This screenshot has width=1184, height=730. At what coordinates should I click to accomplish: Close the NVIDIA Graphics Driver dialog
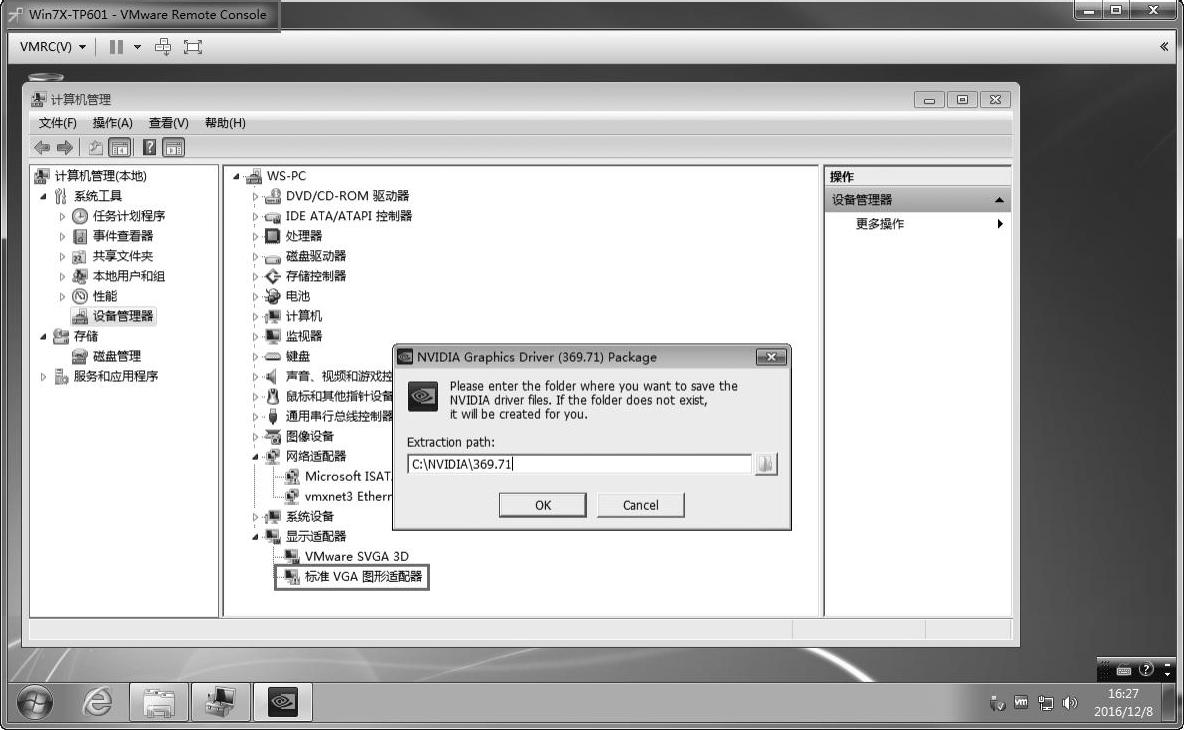pyautogui.click(x=771, y=357)
